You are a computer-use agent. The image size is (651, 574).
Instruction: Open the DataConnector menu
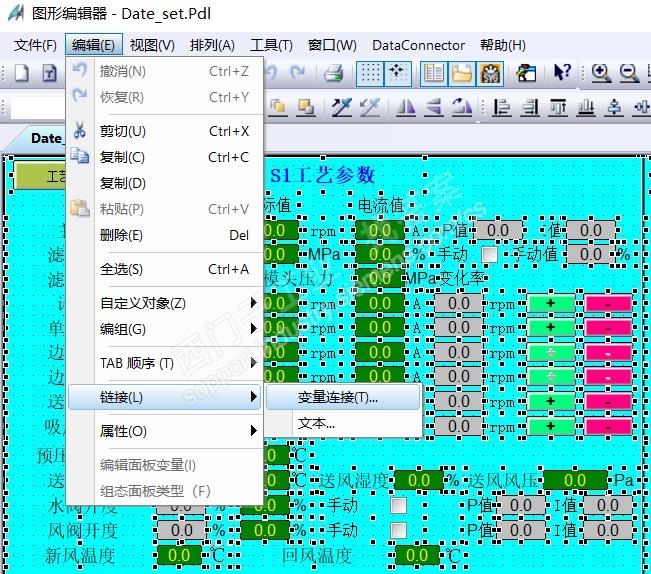(418, 45)
